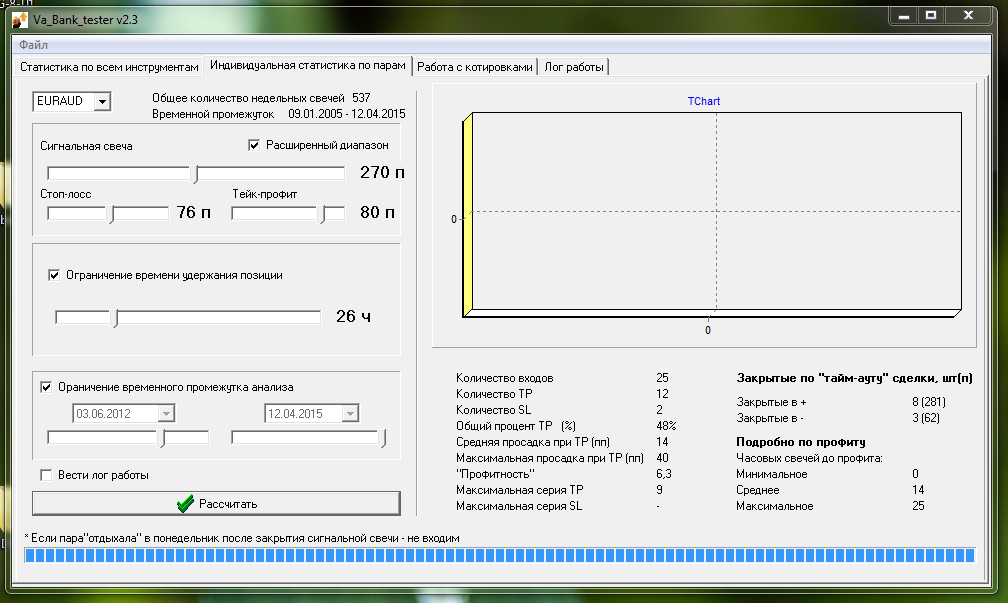Viewport: 1008px width, 603px height.
Task: Click the end date slider handle
Action: tap(383, 439)
